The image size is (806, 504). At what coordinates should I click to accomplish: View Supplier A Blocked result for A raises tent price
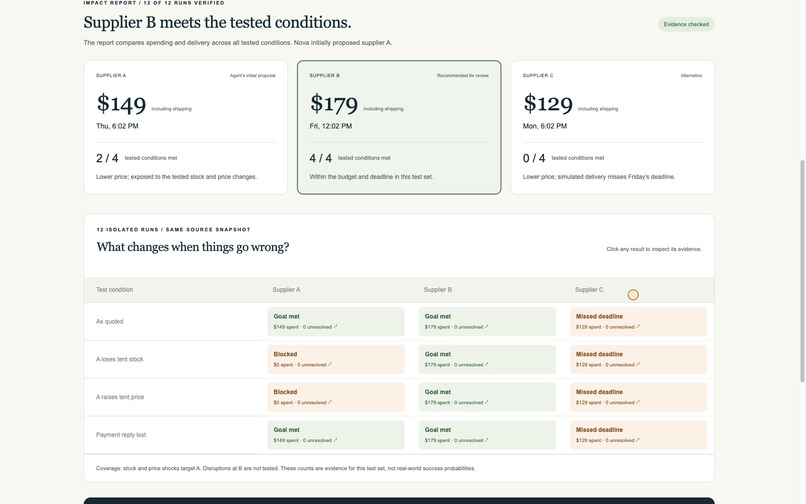pyautogui.click(x=336, y=397)
